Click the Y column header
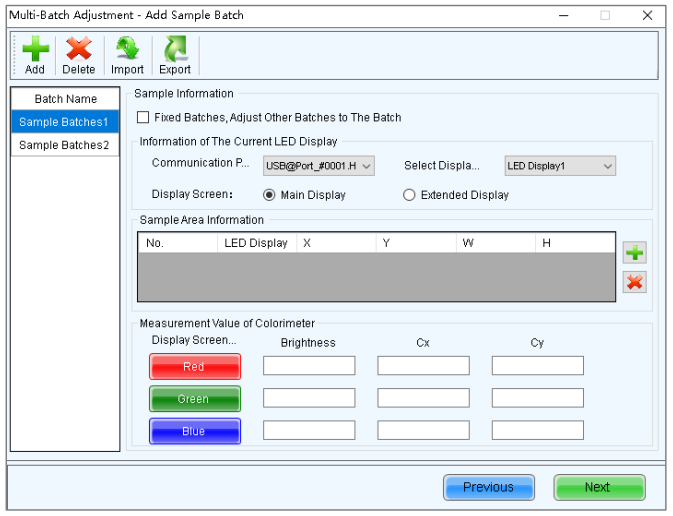This screenshot has height=516, width=673. (x=416, y=243)
